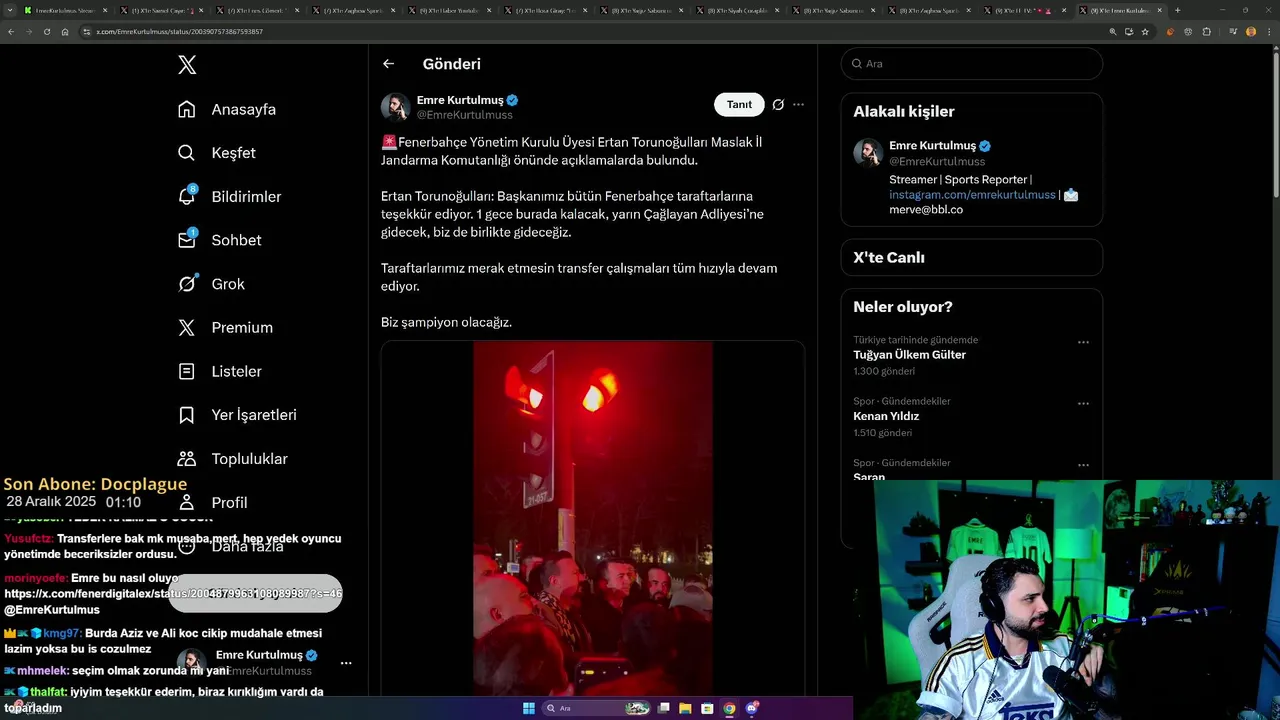Click the Listeler icon

(187, 371)
